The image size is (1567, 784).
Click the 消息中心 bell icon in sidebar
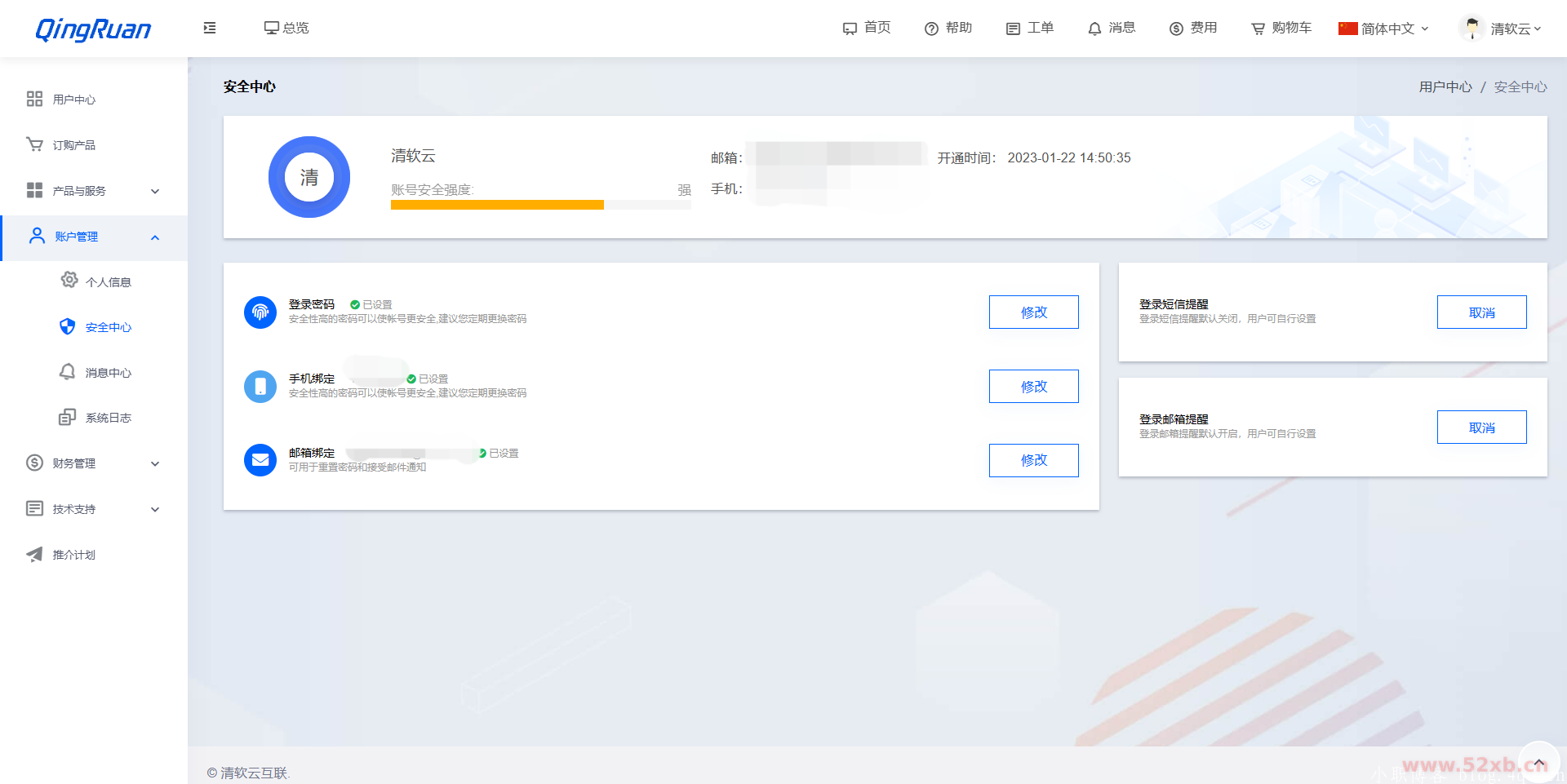click(x=68, y=372)
